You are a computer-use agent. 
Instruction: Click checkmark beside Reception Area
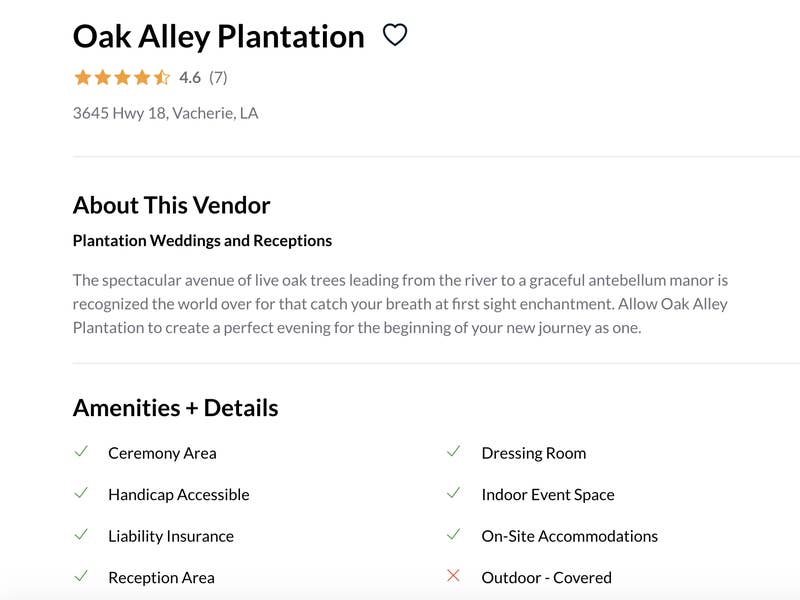click(x=81, y=576)
